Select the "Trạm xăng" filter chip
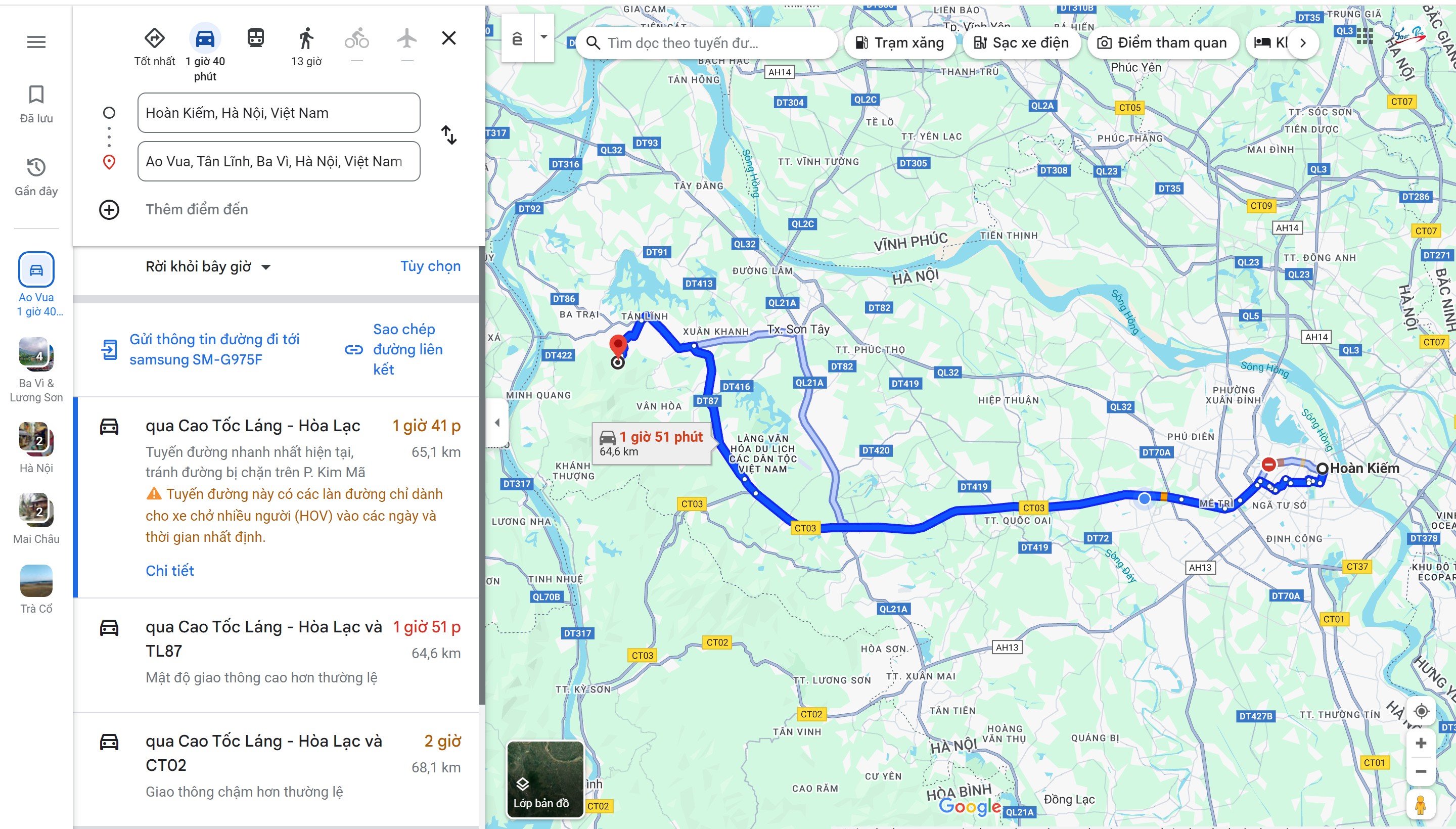 [x=900, y=42]
